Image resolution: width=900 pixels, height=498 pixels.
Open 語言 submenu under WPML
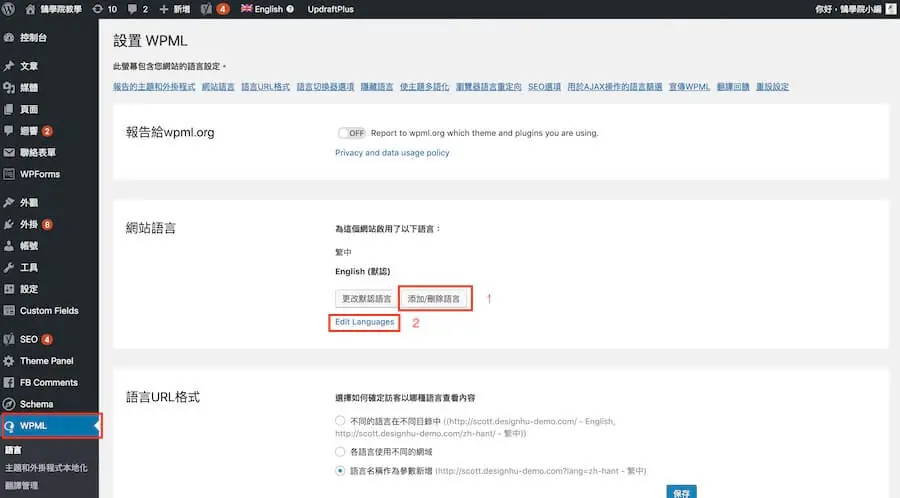(x=13, y=450)
